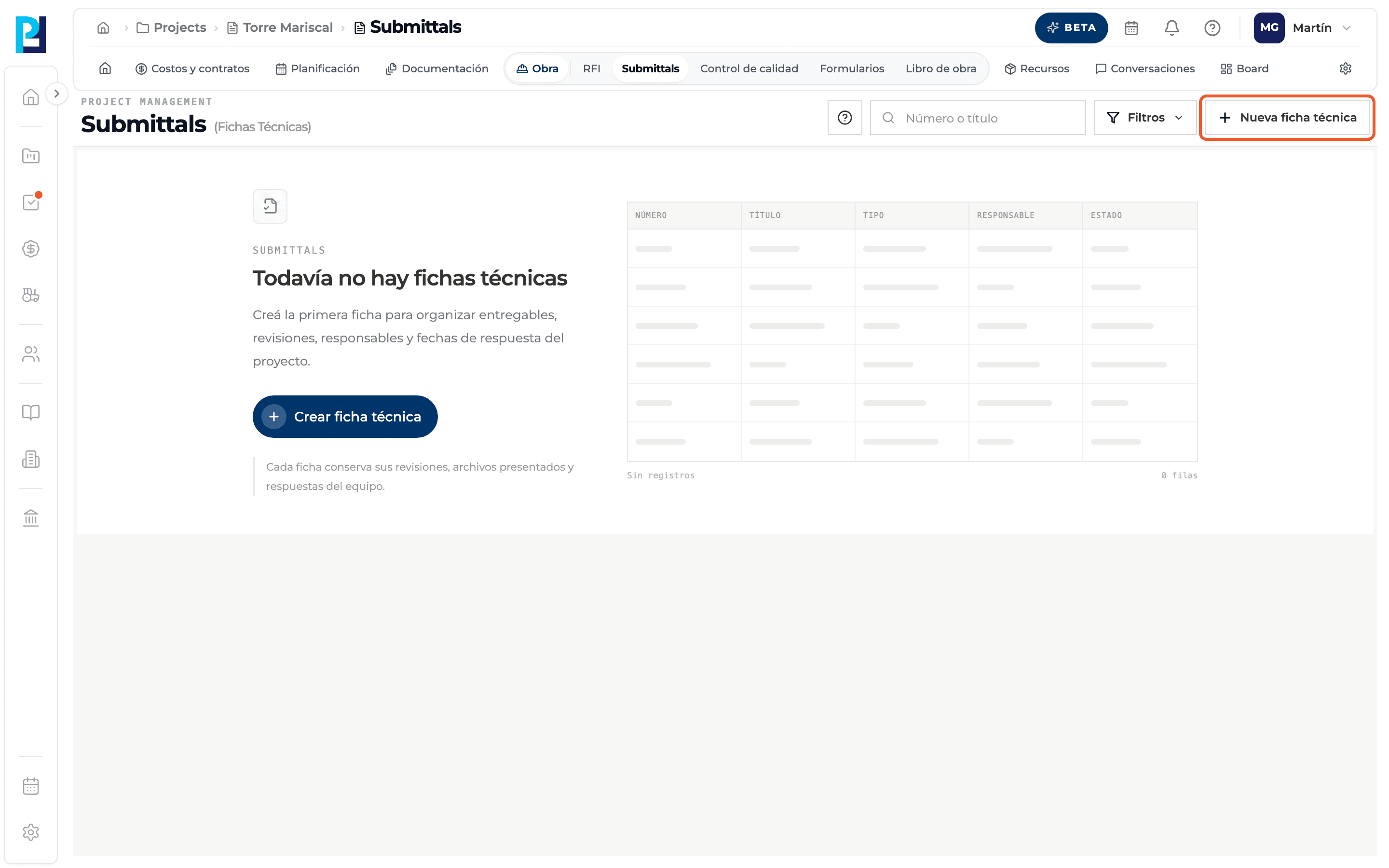
Task: Open the Conversaciones tab
Action: 1144,68
